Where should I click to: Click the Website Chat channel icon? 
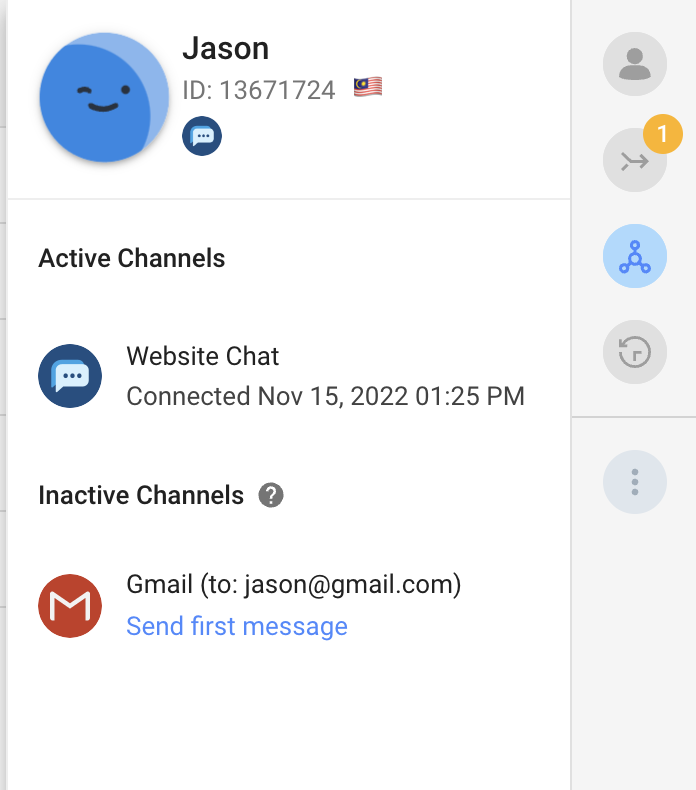[70, 376]
